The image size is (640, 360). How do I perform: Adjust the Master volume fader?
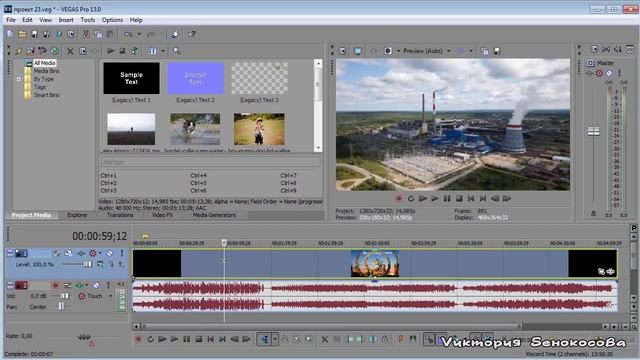593,131
